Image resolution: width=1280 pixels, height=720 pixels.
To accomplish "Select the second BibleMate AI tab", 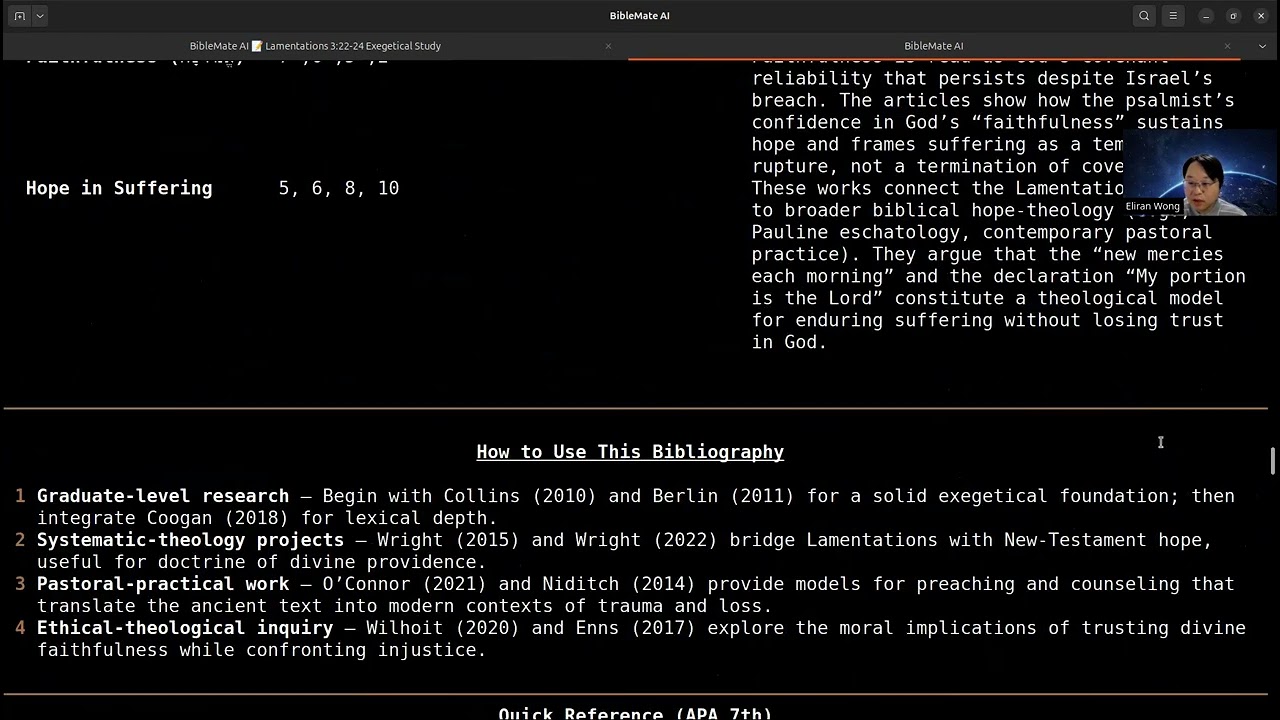I will pyautogui.click(x=933, y=46).
